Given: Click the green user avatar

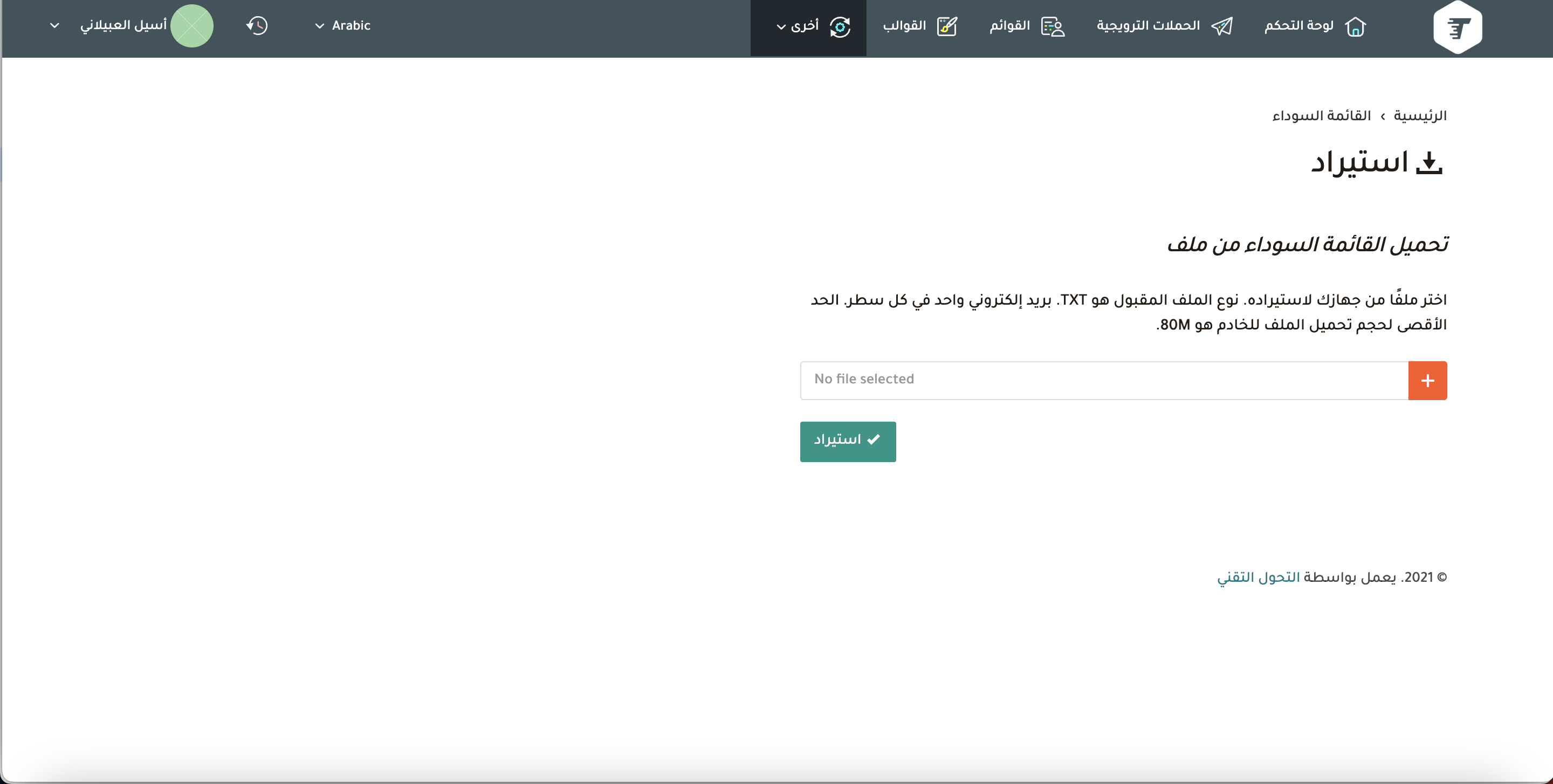Looking at the screenshot, I should click(x=192, y=25).
